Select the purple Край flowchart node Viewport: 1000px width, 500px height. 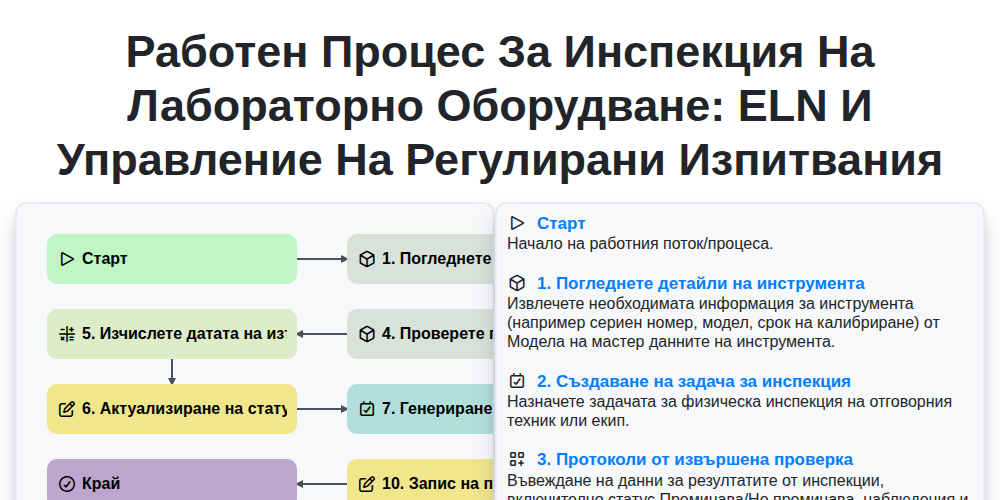pyautogui.click(x=172, y=480)
